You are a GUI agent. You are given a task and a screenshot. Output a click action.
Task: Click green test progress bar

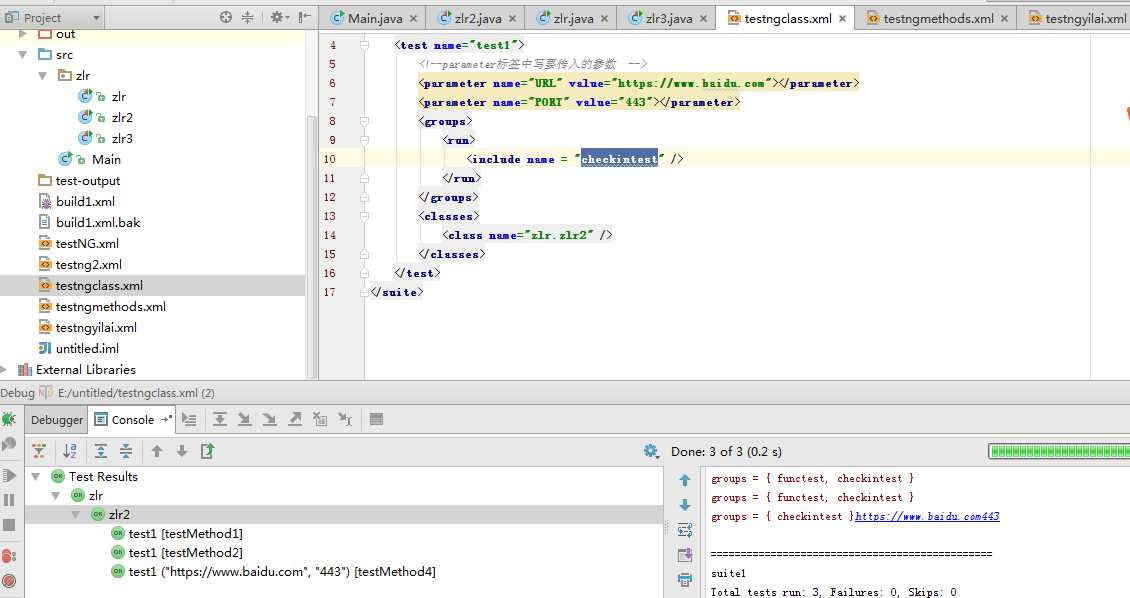pyautogui.click(x=1059, y=452)
